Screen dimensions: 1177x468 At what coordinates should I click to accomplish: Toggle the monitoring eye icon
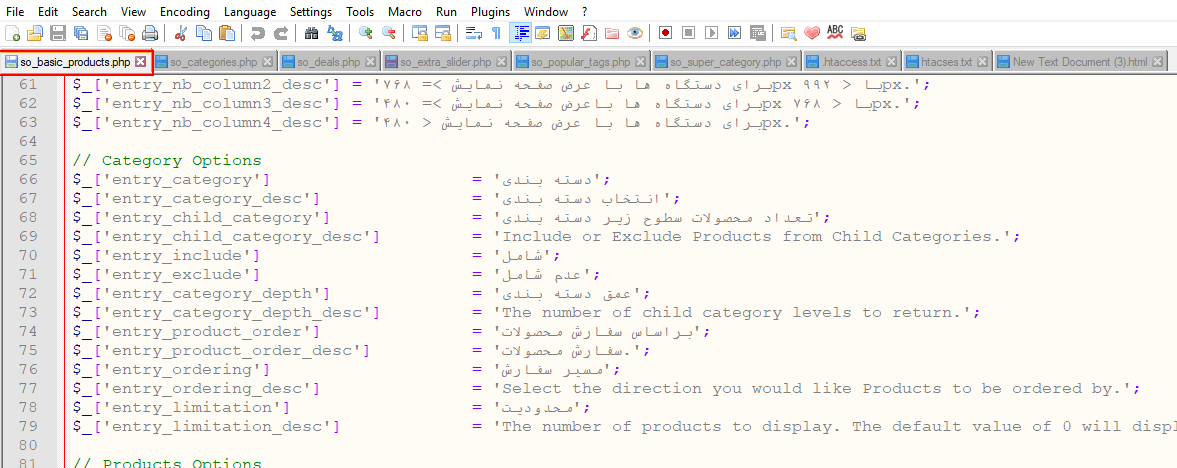click(x=635, y=33)
